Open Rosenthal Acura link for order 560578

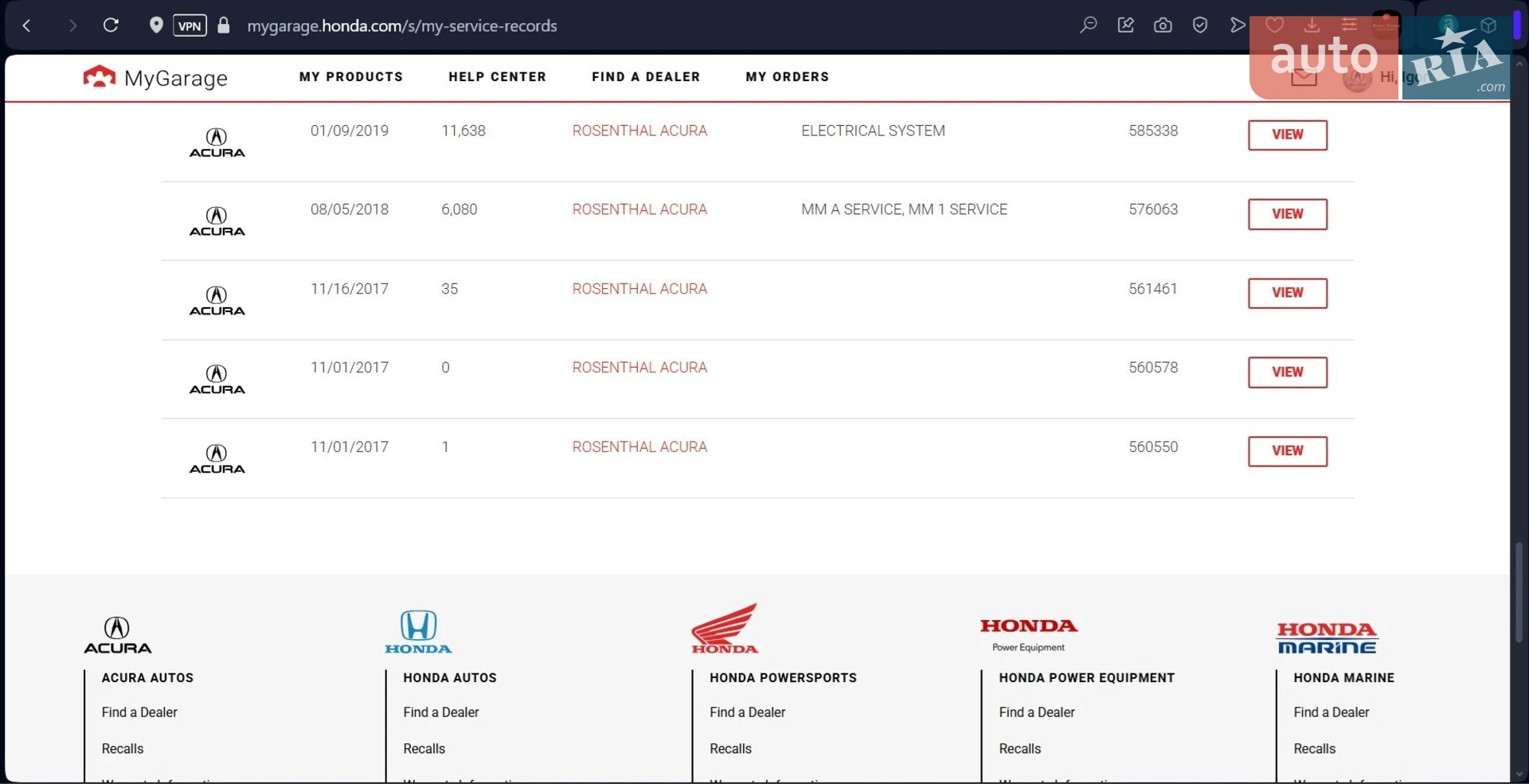tap(639, 368)
